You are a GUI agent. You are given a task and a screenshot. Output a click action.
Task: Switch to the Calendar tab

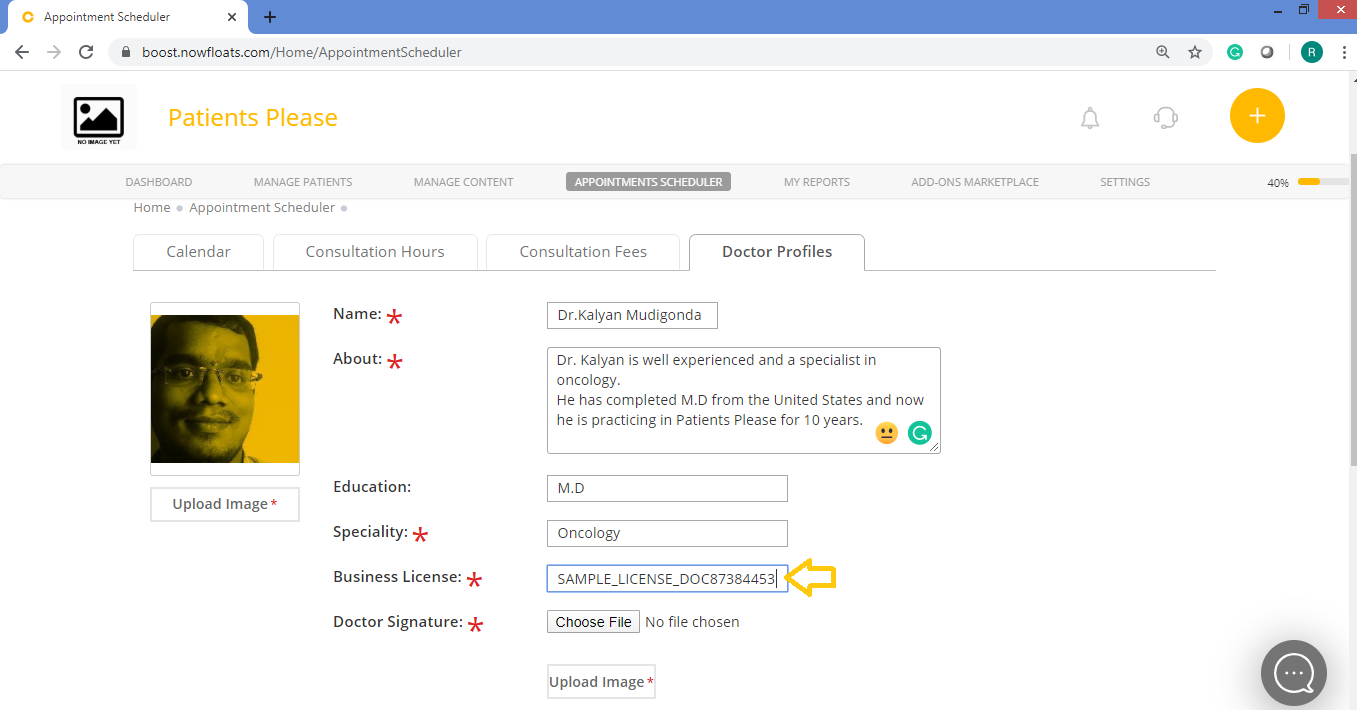point(198,251)
